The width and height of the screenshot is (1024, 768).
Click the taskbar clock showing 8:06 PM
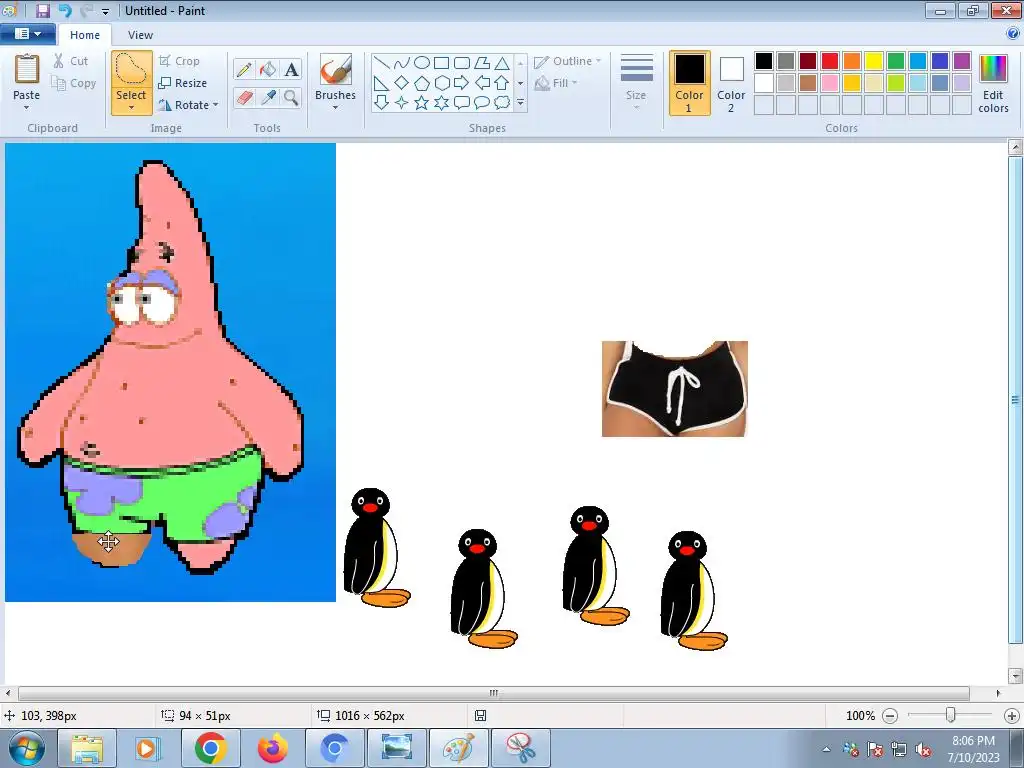(x=974, y=748)
